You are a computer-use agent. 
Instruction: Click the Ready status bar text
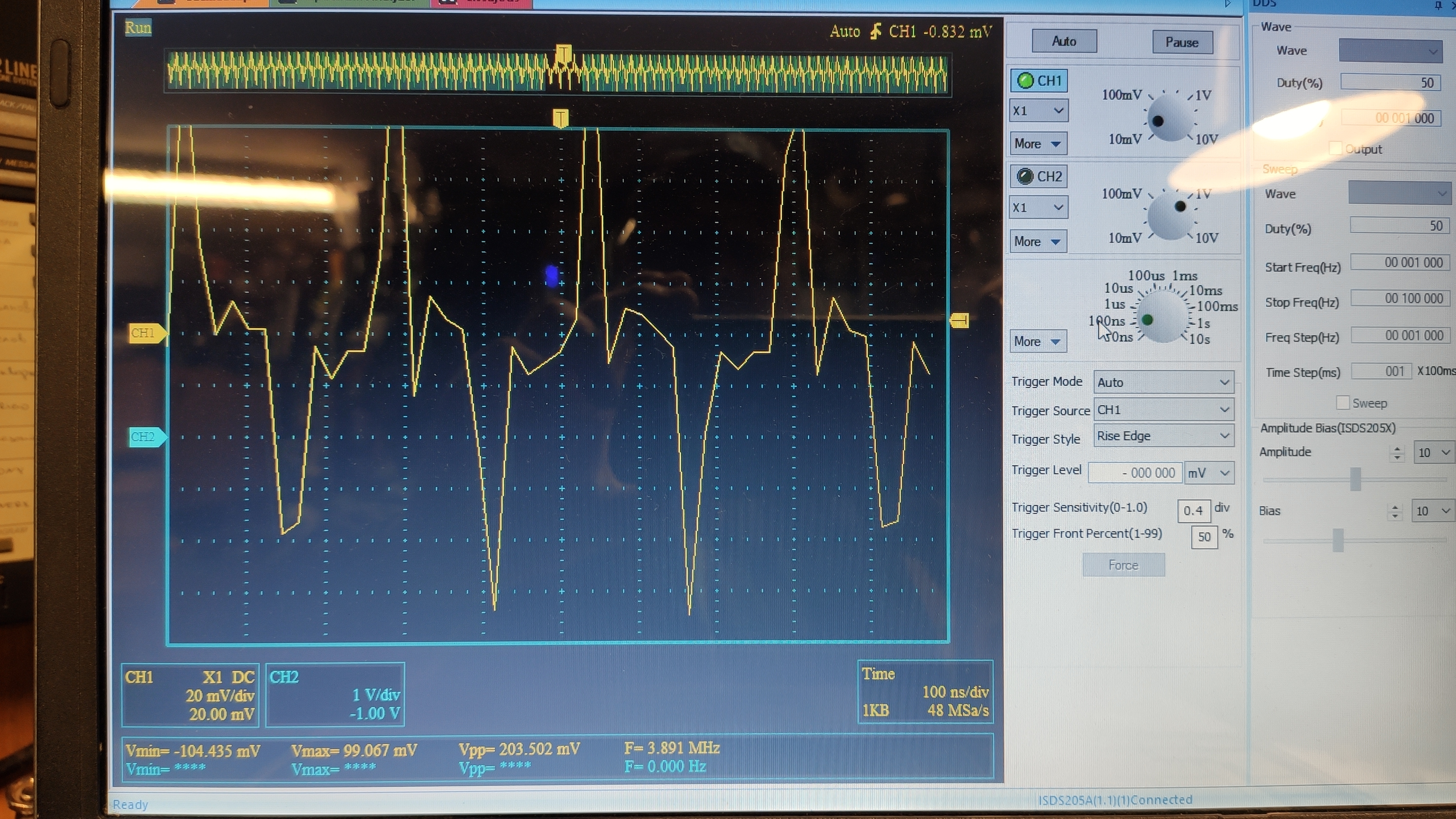(130, 804)
